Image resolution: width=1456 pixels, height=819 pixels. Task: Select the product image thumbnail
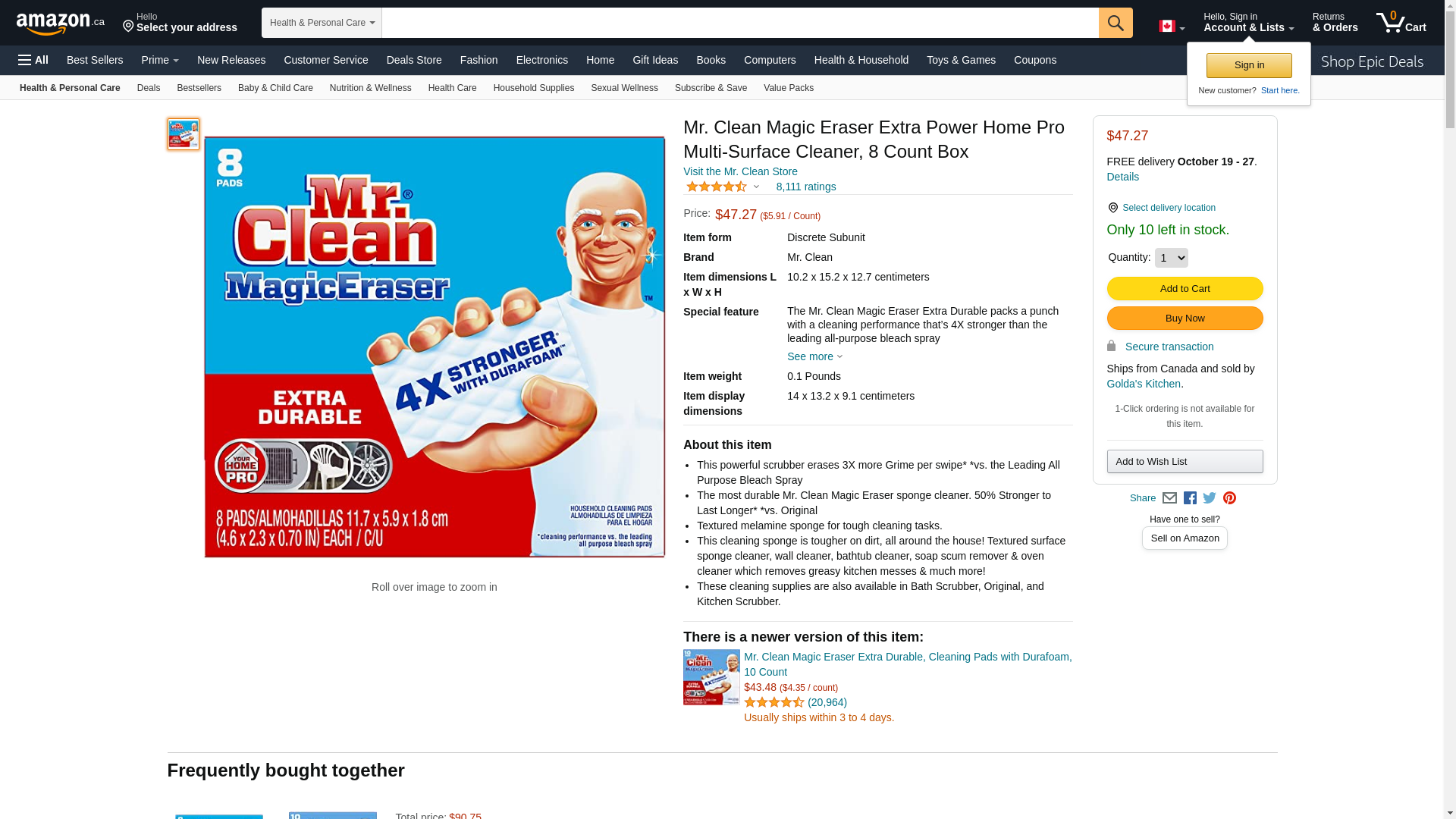184,134
